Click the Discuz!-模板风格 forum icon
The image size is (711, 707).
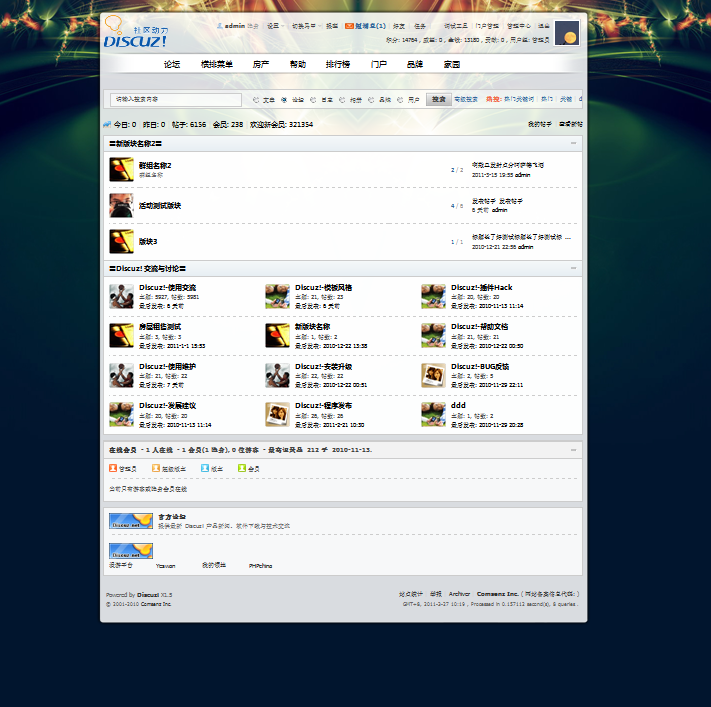pos(278,296)
